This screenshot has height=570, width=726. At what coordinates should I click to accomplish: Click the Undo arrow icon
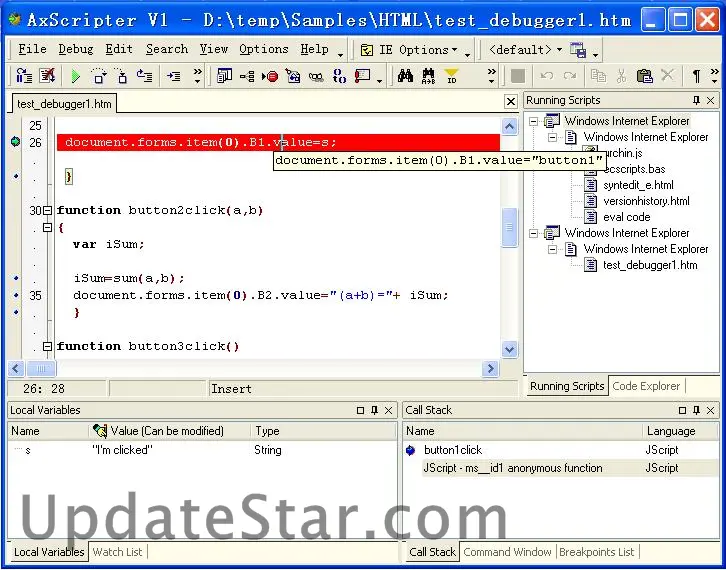pos(547,76)
